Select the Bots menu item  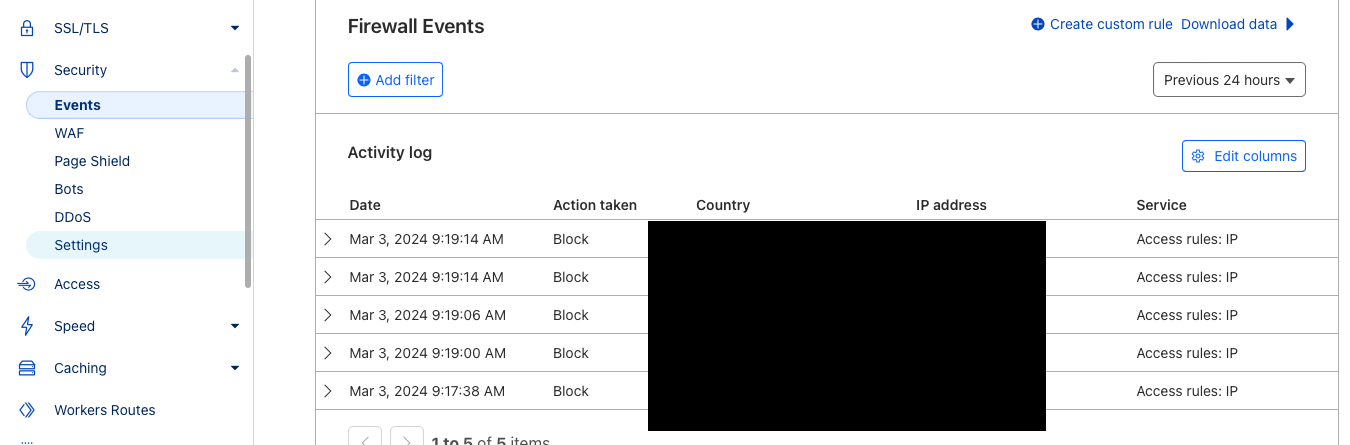point(69,189)
